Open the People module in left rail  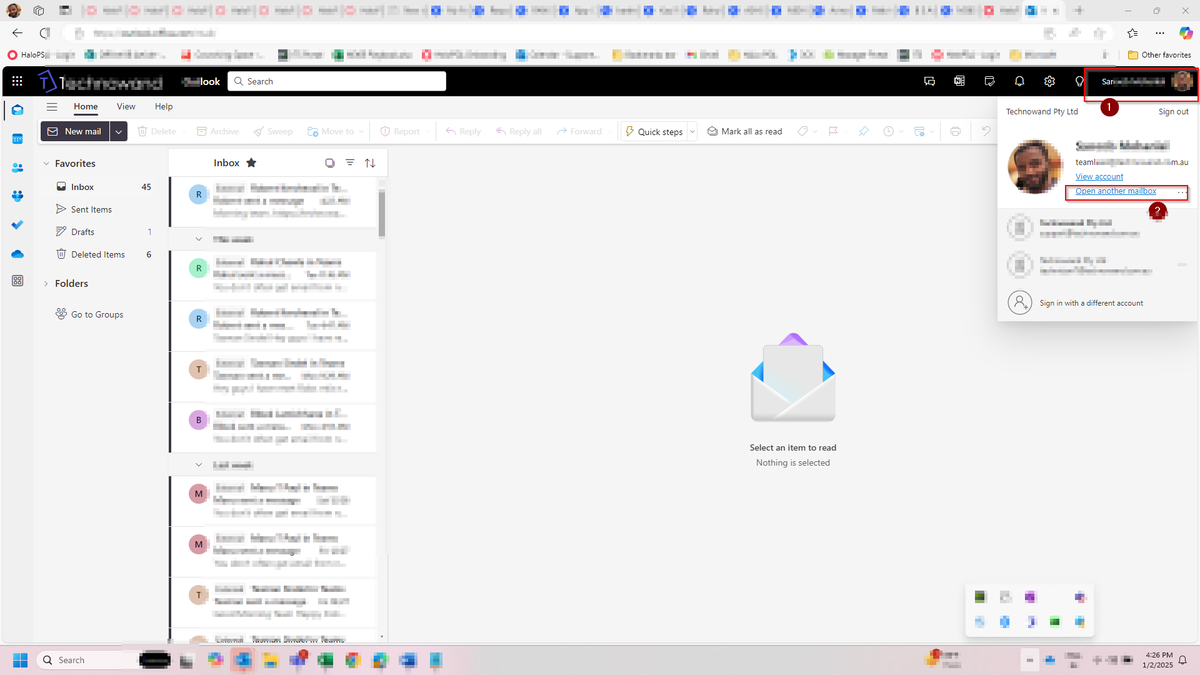[x=17, y=168]
